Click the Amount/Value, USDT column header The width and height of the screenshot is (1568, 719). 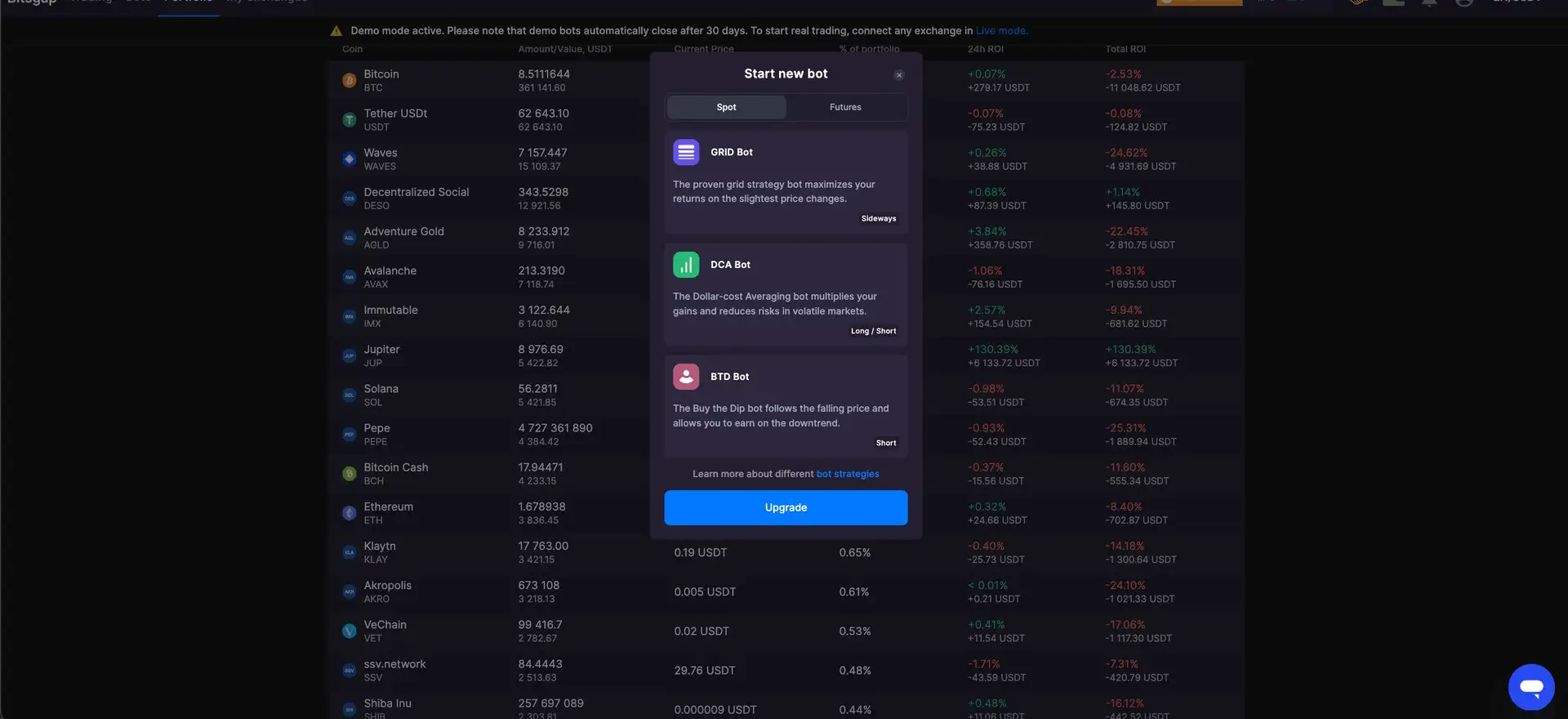pos(565,49)
